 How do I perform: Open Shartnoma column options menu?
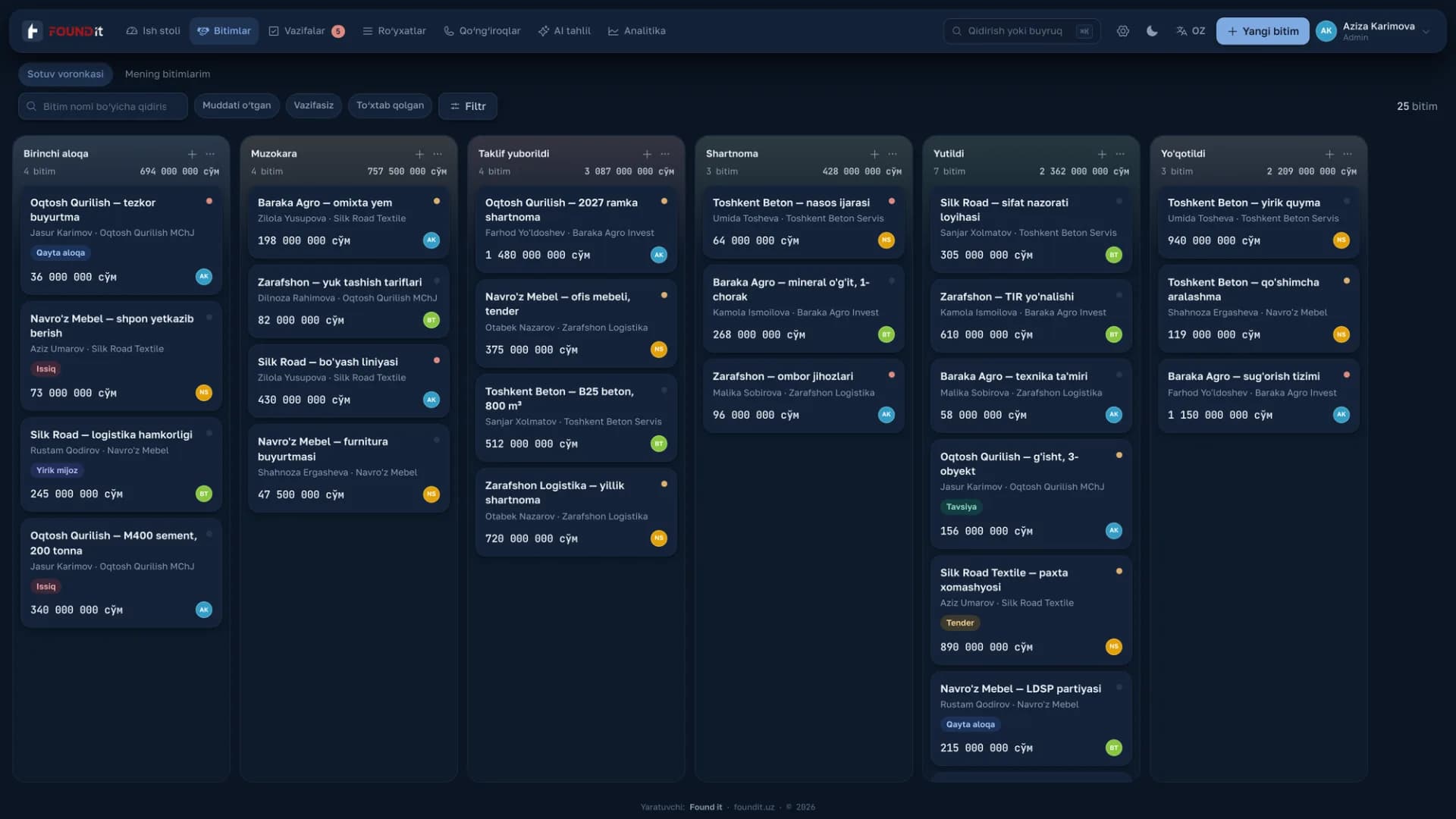[x=893, y=154]
